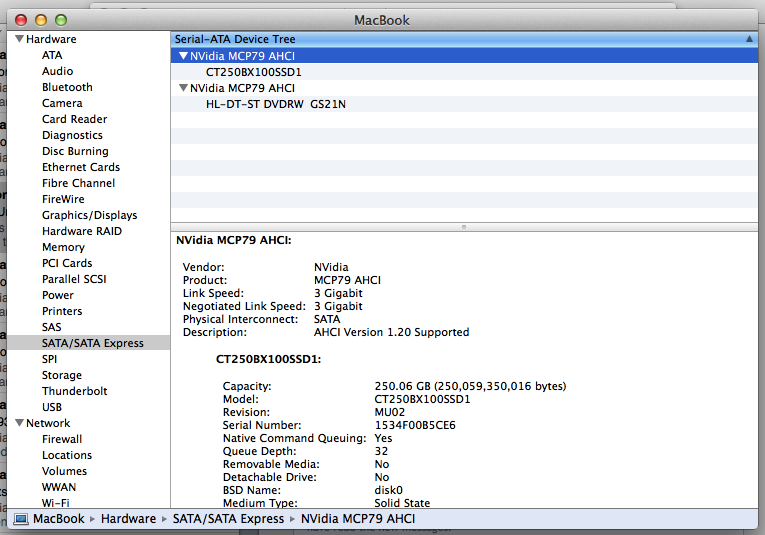Click AHCI Version 1.20 Supported text

pos(391,332)
